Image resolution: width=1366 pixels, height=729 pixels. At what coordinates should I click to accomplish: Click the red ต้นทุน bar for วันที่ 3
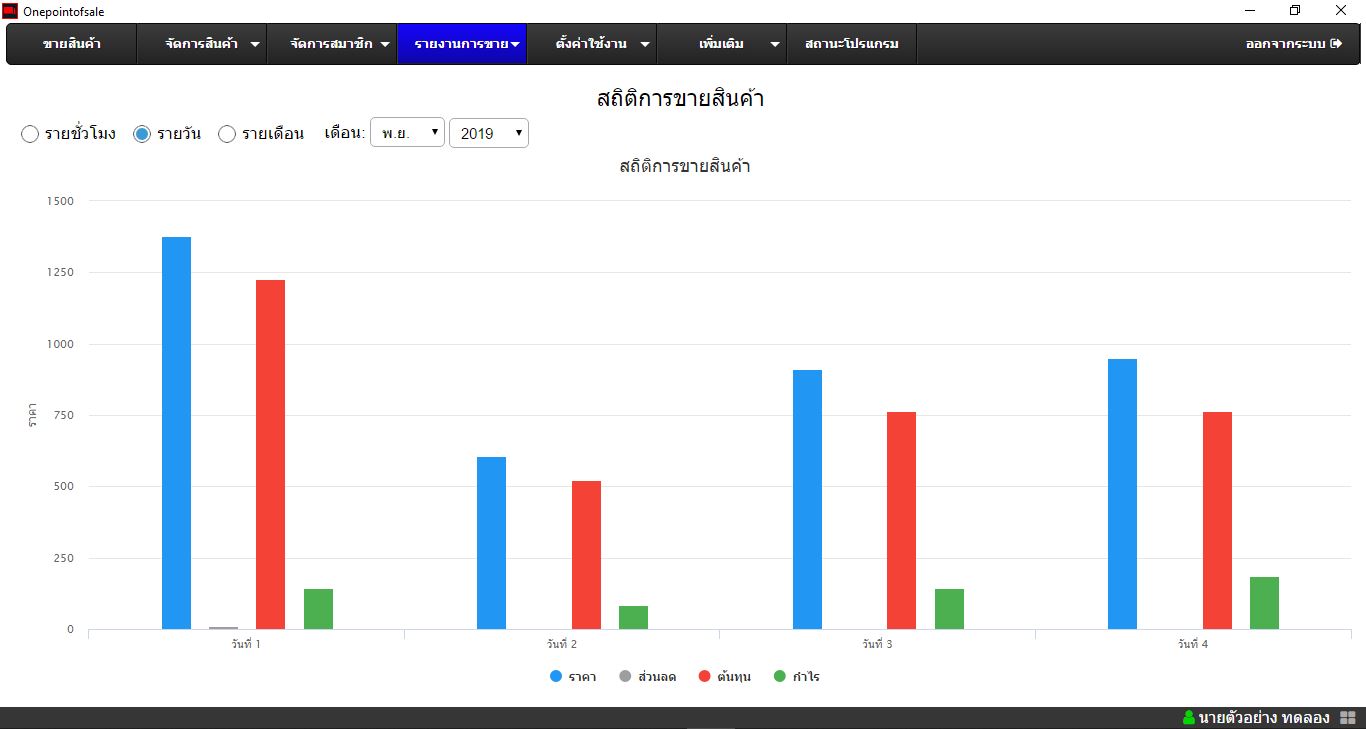[x=901, y=520]
